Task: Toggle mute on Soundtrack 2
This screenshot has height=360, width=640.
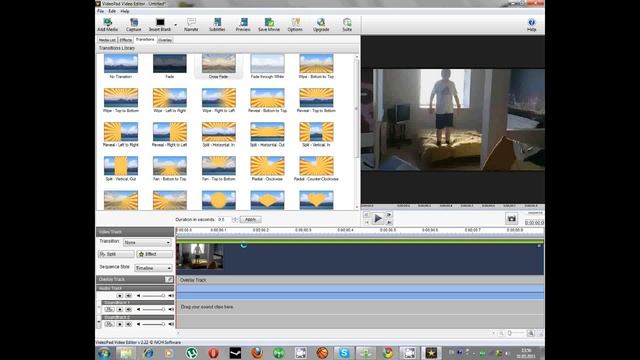Action: [129, 324]
